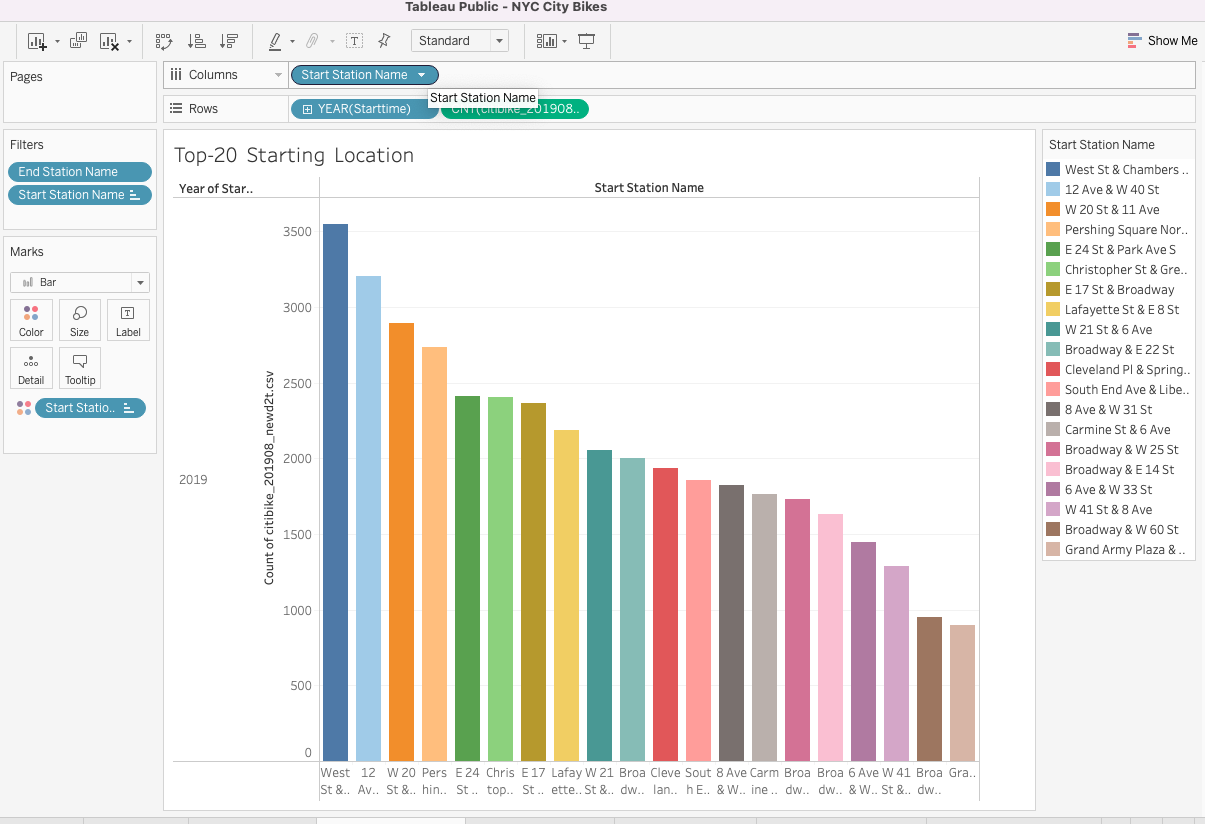
Task: Click the Count of citibike axis label
Action: pos(269,477)
